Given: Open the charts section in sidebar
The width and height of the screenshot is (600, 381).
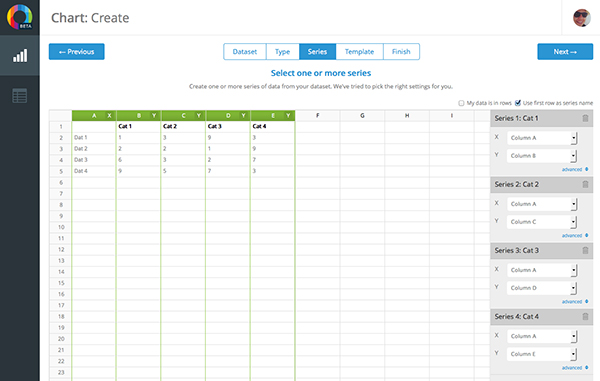Looking at the screenshot, I should (x=20, y=55).
